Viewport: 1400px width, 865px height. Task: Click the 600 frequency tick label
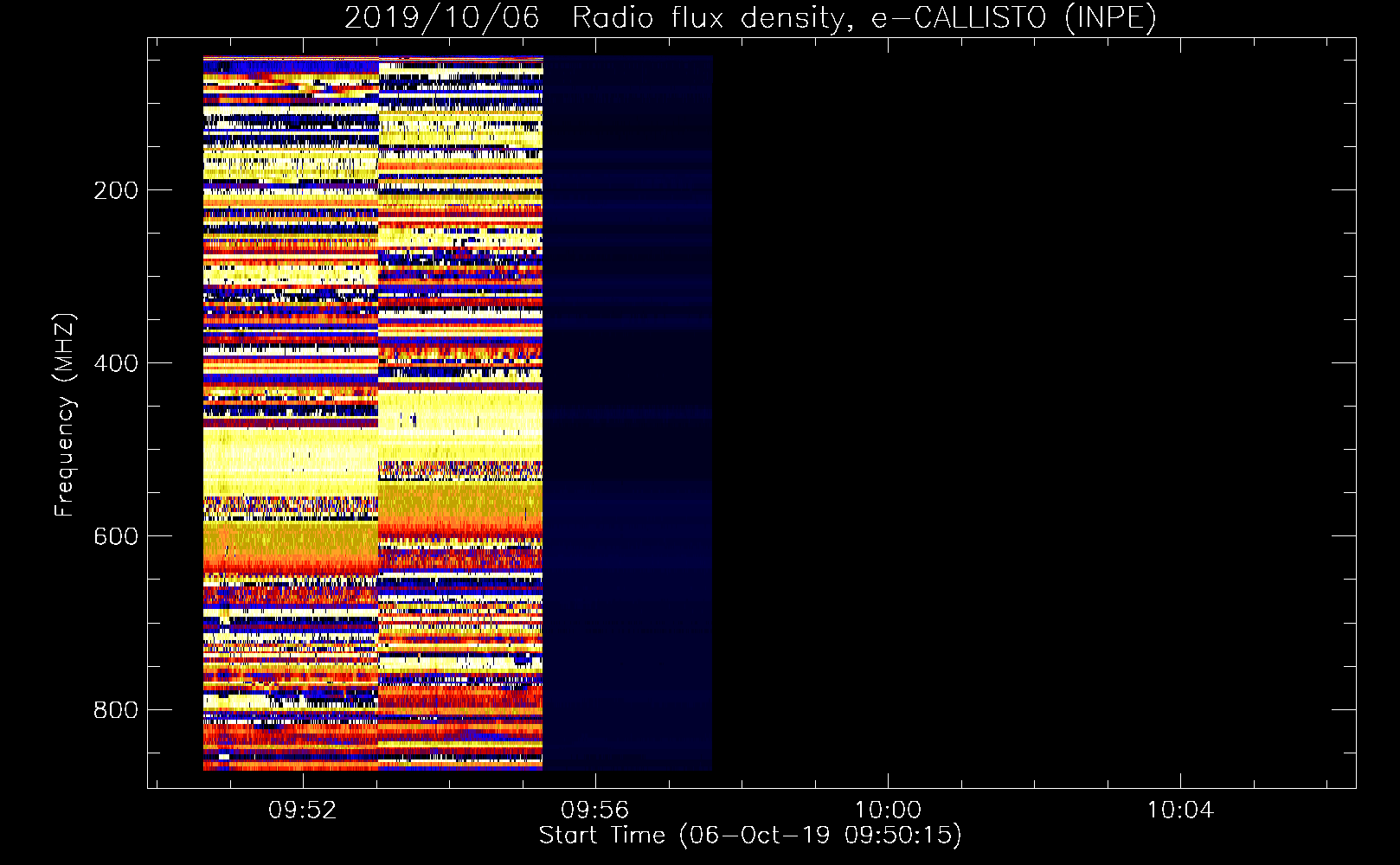[116, 536]
